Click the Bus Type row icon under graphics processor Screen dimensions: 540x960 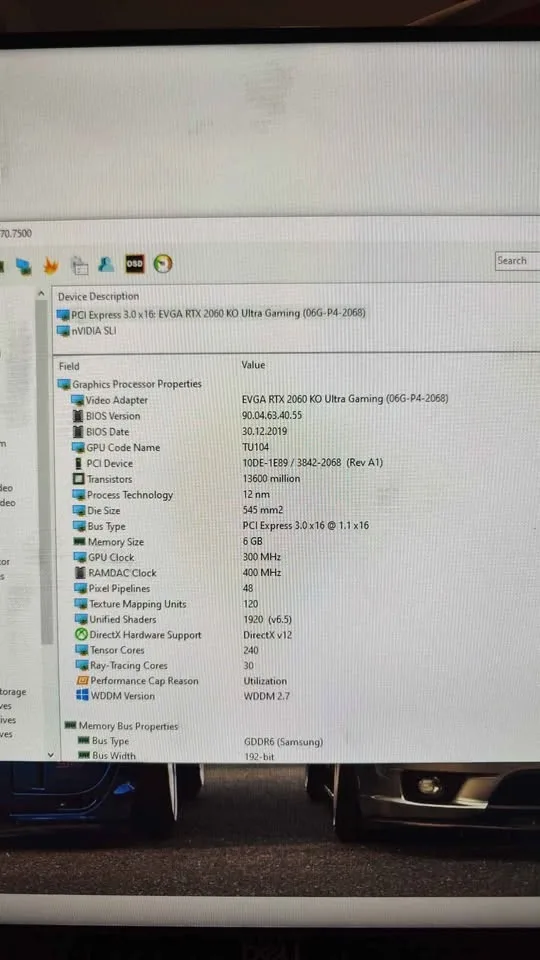(x=79, y=527)
